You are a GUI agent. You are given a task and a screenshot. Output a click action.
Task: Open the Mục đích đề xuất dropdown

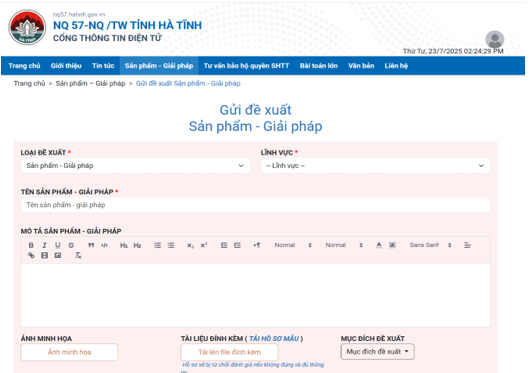(377, 352)
